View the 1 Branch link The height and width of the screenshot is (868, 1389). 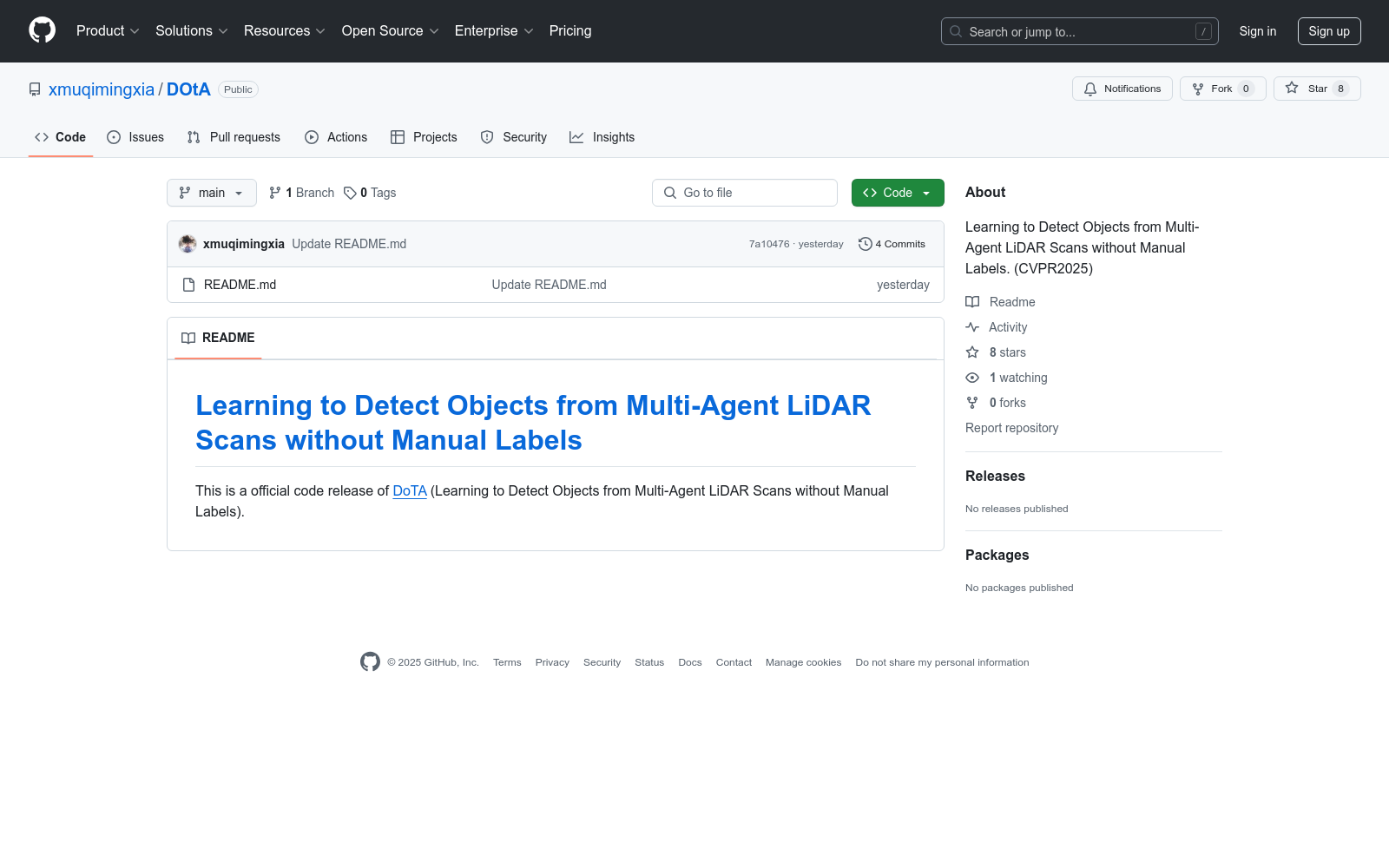301,193
